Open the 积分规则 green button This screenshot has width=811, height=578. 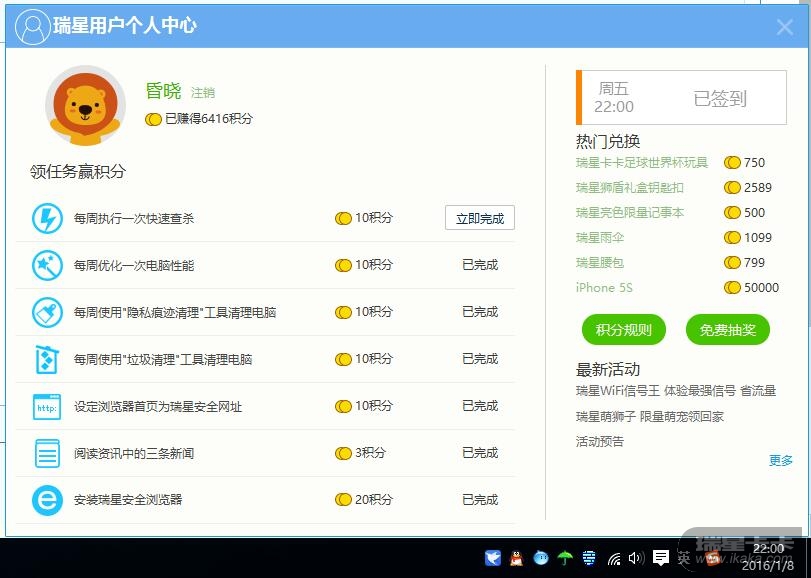[x=623, y=329]
